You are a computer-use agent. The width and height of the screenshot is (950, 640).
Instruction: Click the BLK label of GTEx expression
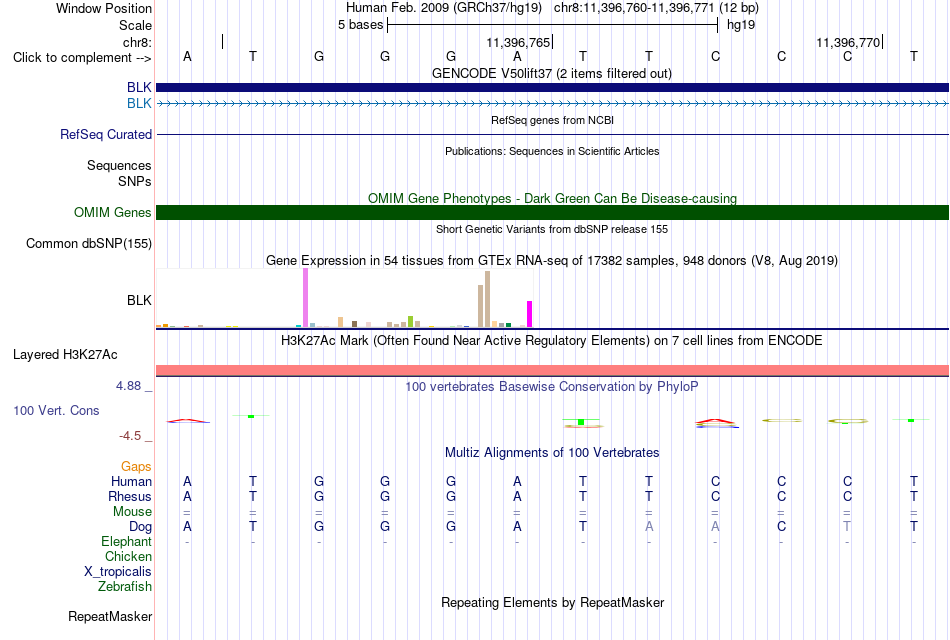139,300
